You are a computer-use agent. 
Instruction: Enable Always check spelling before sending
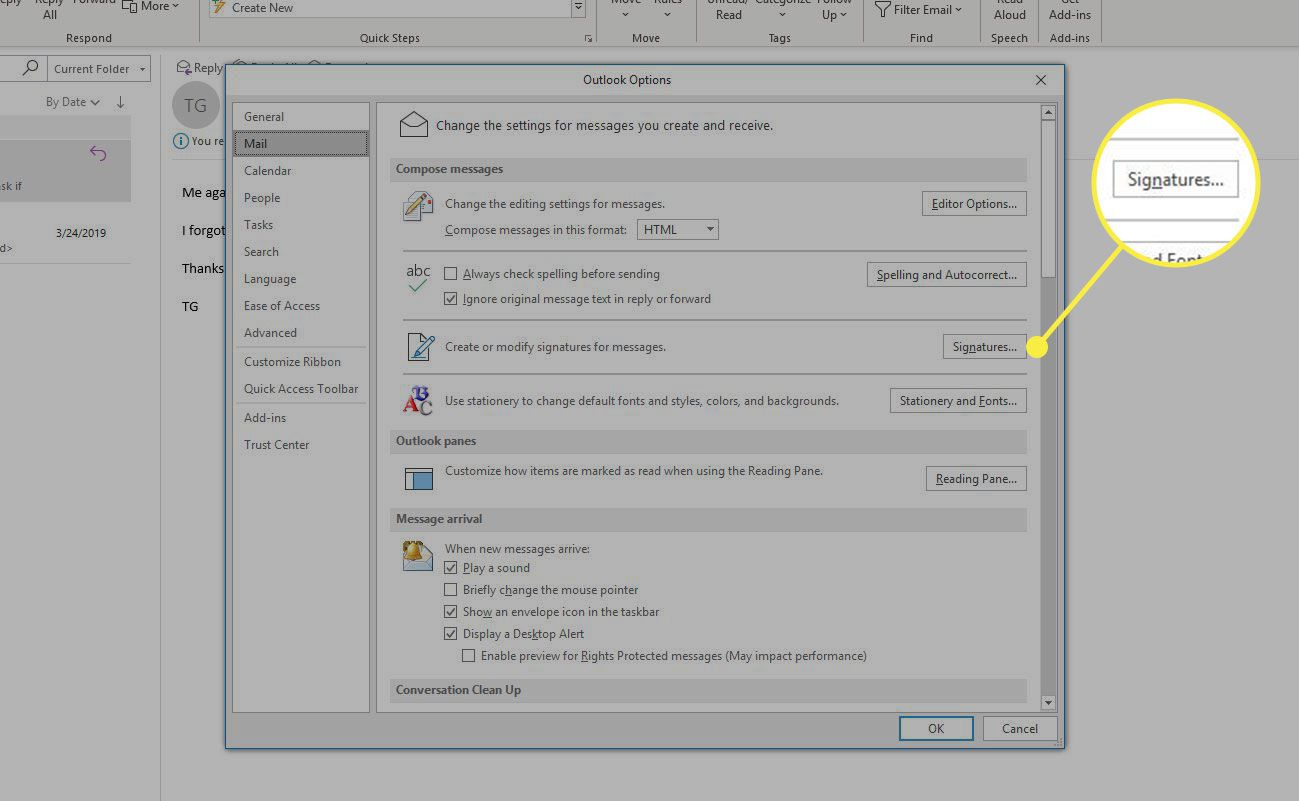(x=451, y=274)
